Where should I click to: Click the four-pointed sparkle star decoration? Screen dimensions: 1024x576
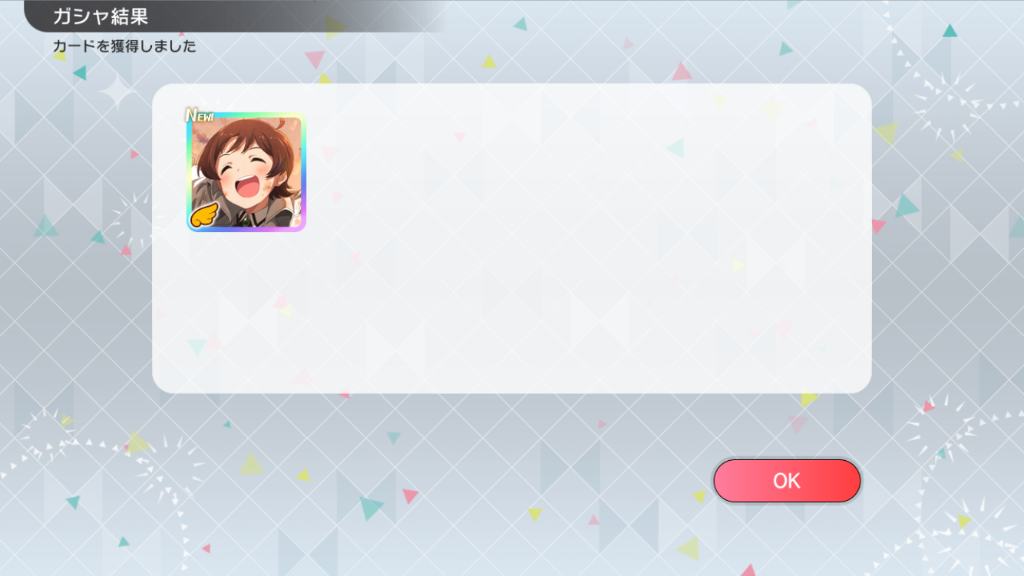tap(118, 91)
